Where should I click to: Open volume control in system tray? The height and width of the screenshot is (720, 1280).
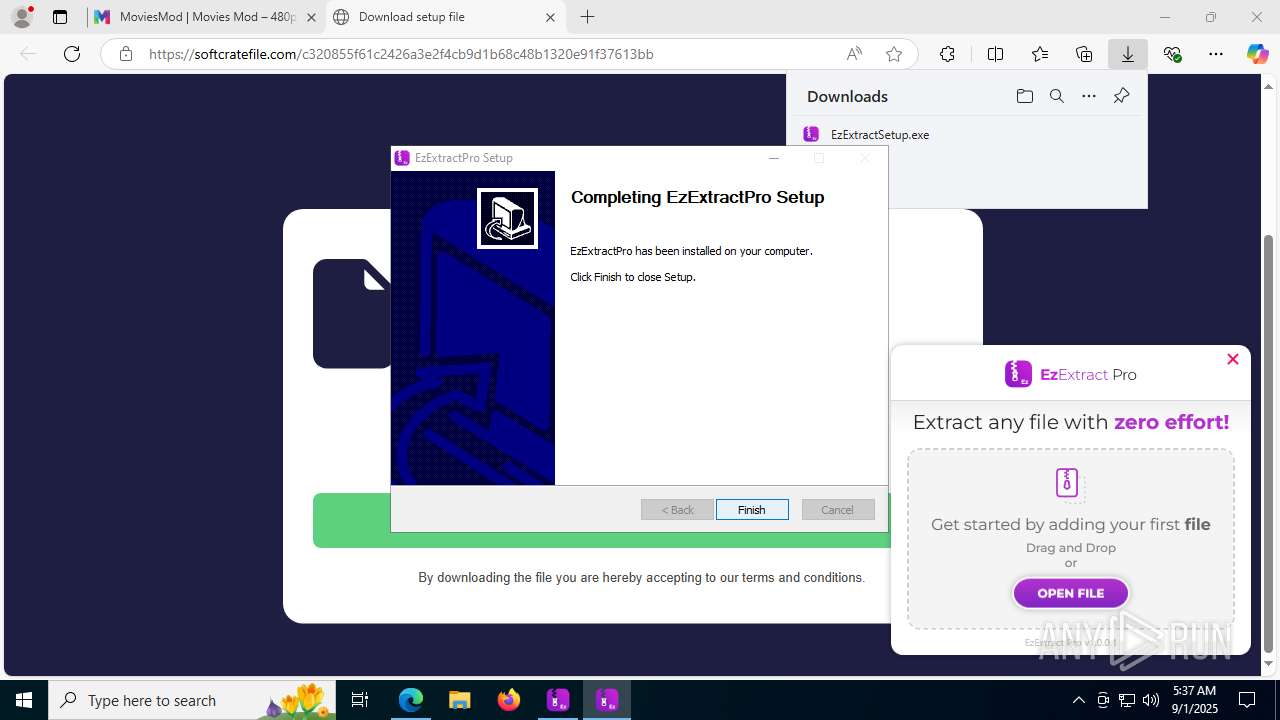[1151, 700]
